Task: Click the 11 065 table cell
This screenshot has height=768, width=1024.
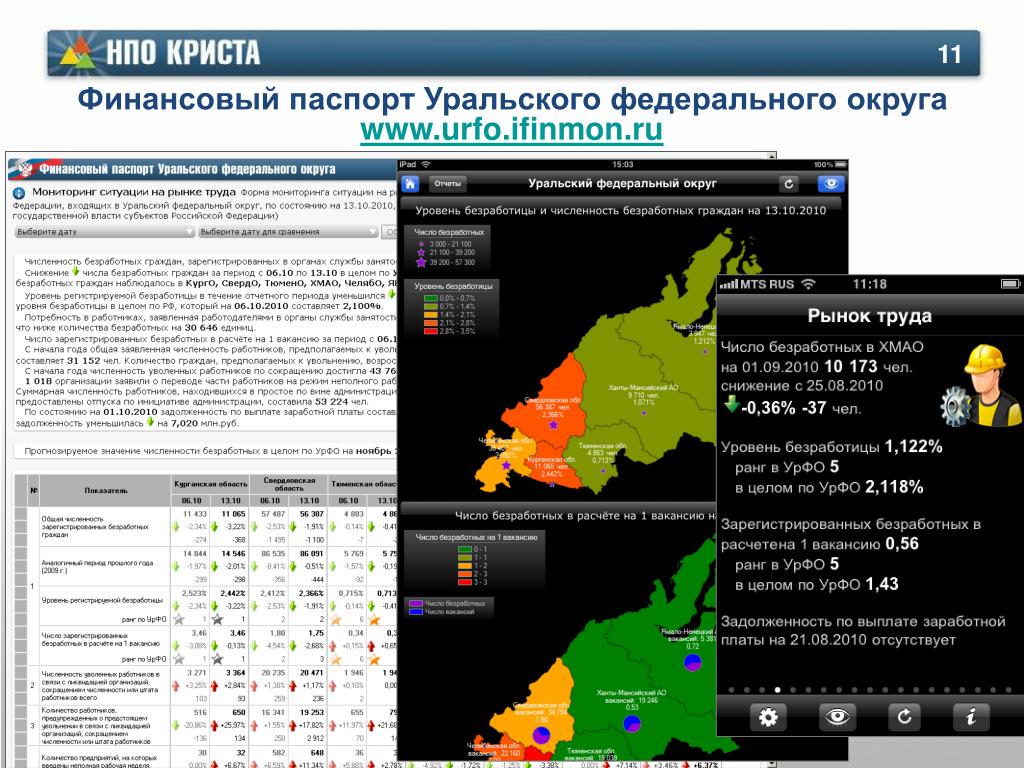Action: tap(233, 514)
